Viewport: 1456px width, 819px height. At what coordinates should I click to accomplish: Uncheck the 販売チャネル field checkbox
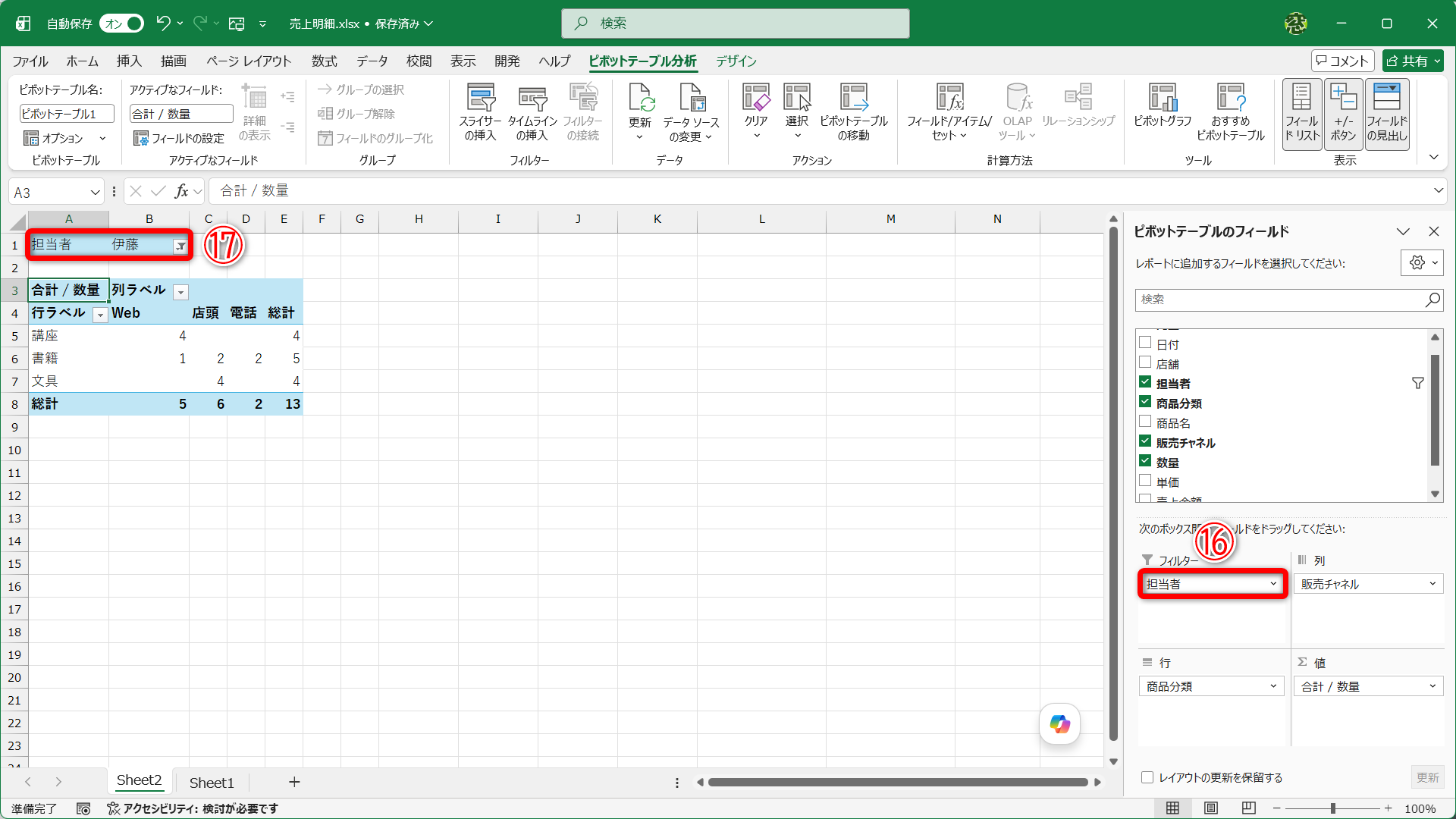(x=1145, y=441)
